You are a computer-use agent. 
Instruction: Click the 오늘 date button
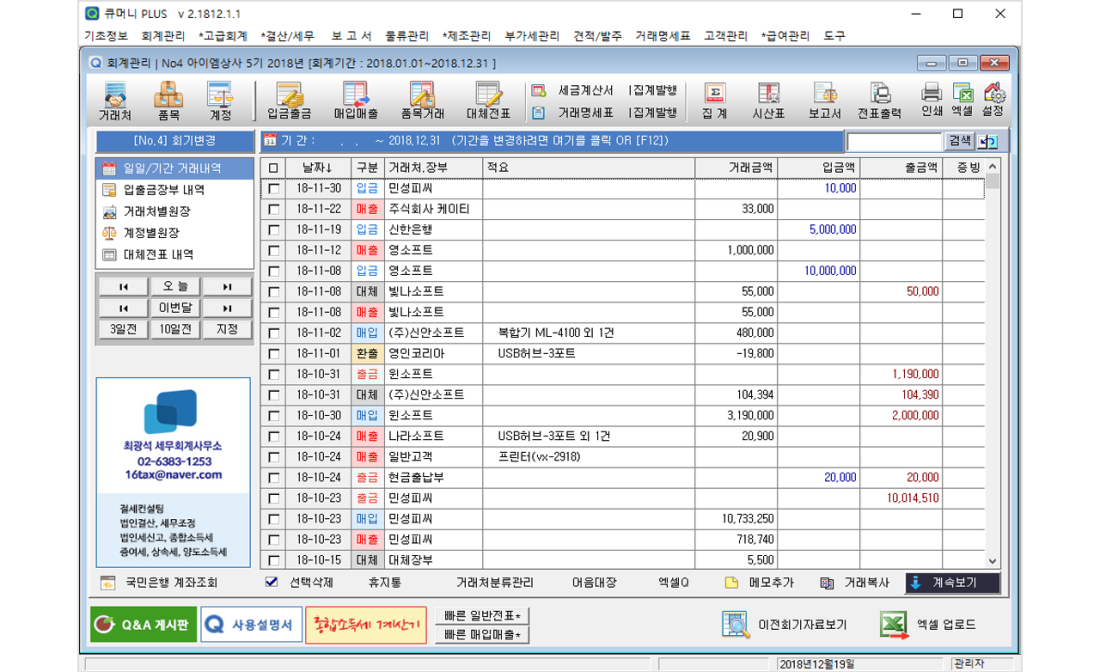[175, 286]
